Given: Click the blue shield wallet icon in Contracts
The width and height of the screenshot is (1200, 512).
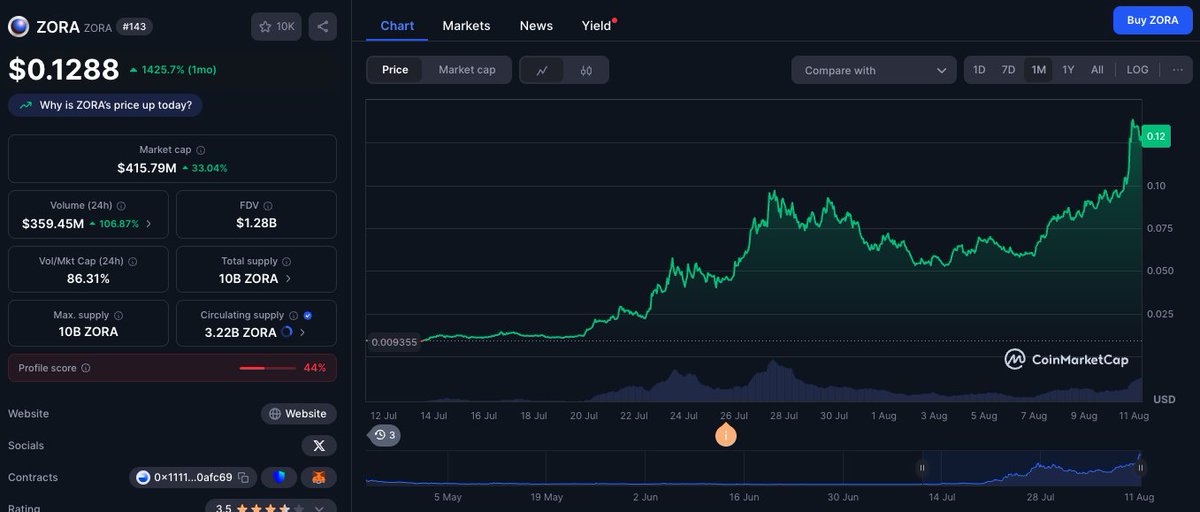Looking at the screenshot, I should pyautogui.click(x=280, y=478).
